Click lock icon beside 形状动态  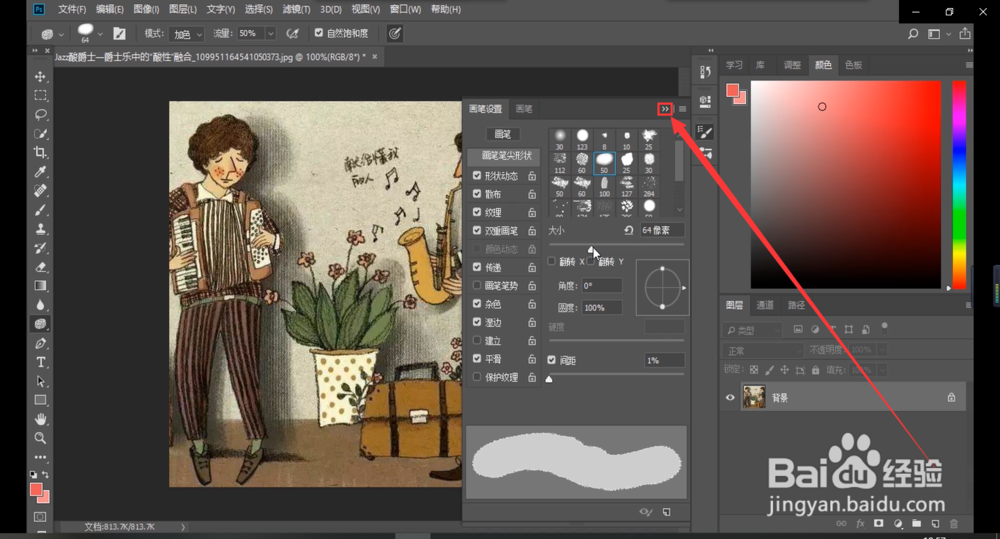[x=532, y=176]
